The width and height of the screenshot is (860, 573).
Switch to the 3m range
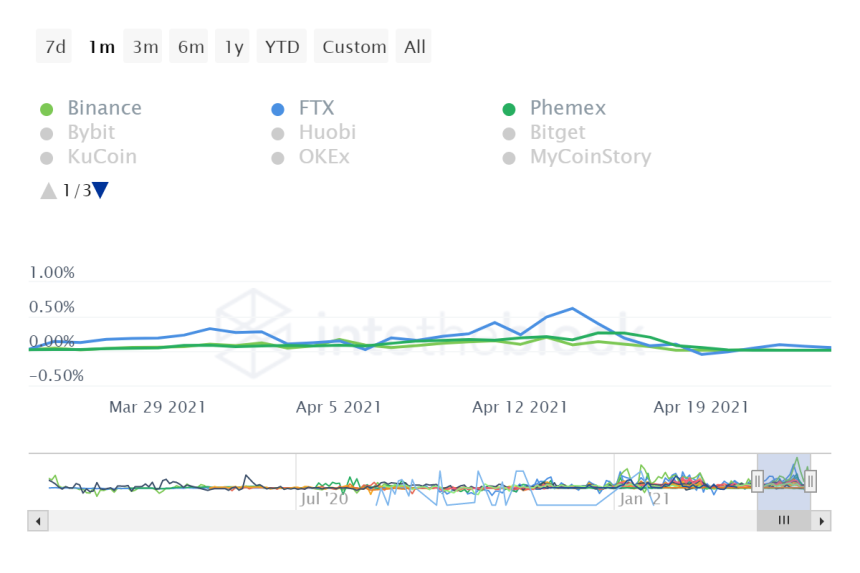click(x=145, y=47)
